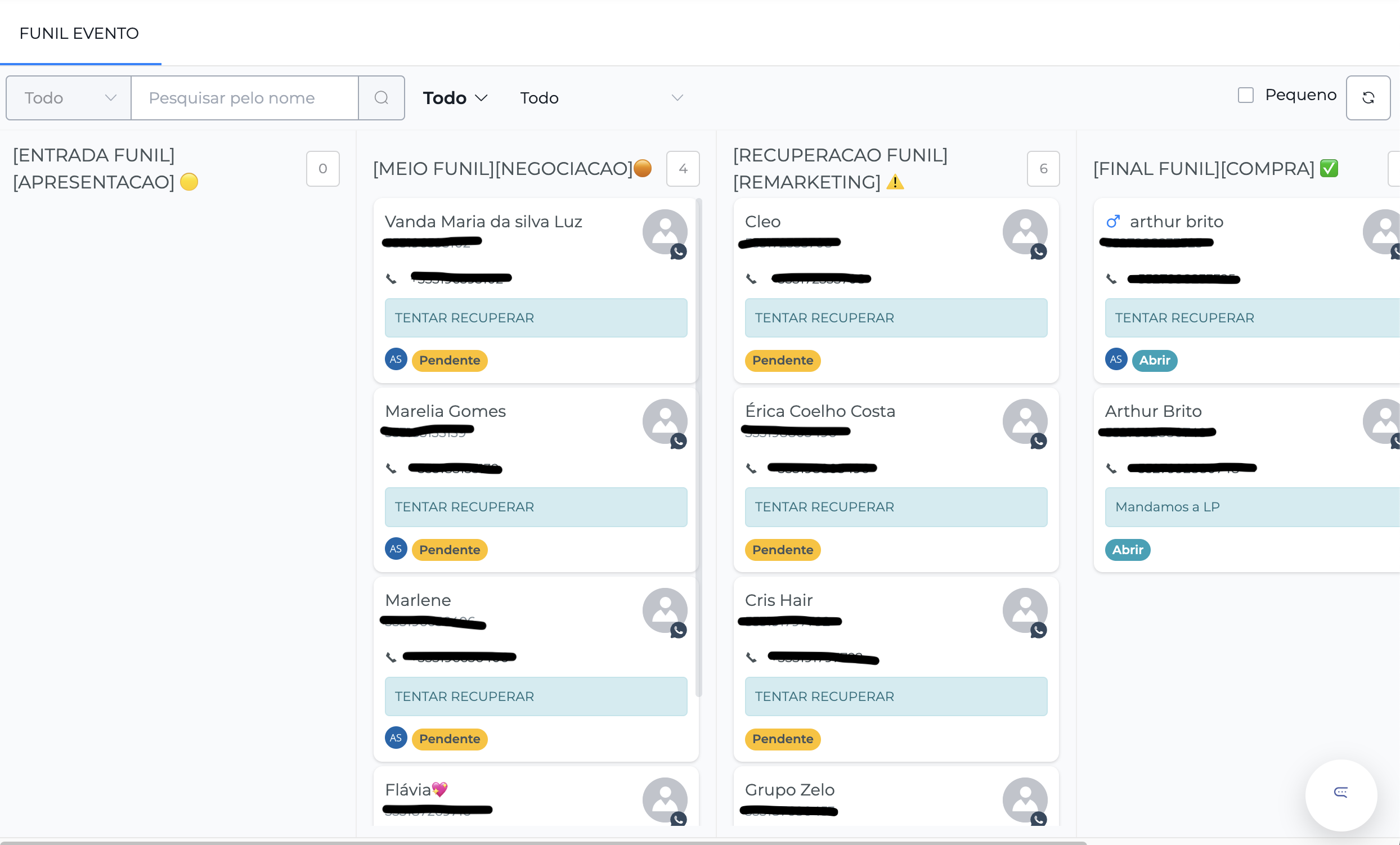Click WhatsApp badge on Cris Hair avatar

(x=1038, y=630)
